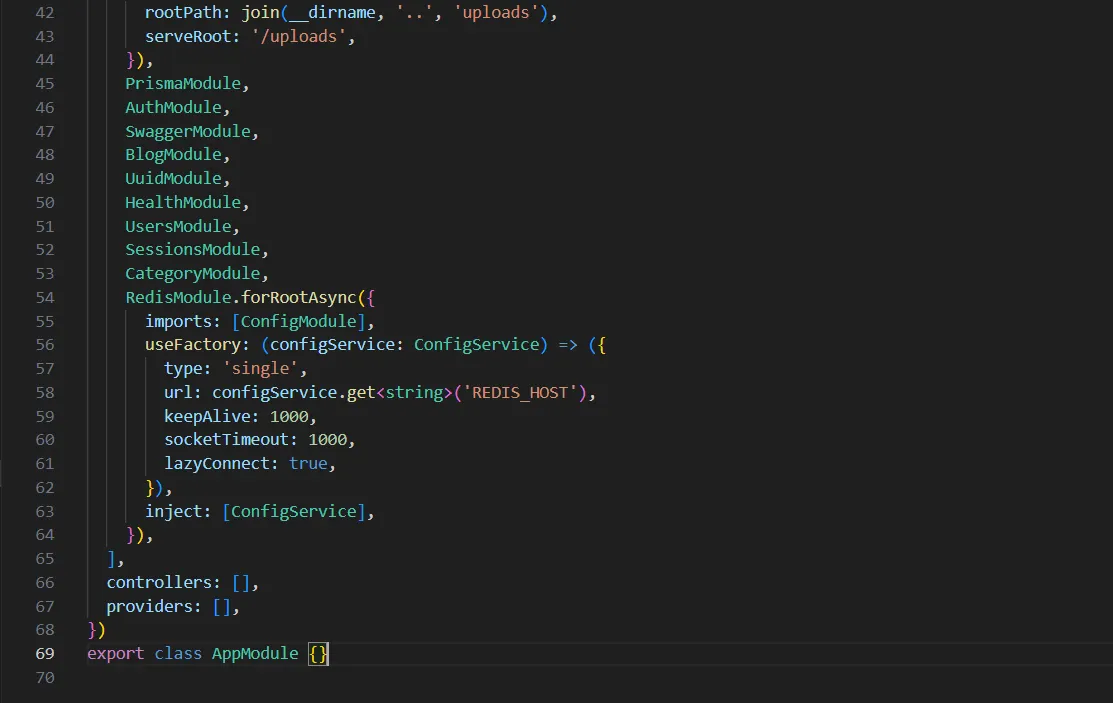The image size is (1113, 703).
Task: Click SessionsModule in imports list
Action: click(x=192, y=250)
